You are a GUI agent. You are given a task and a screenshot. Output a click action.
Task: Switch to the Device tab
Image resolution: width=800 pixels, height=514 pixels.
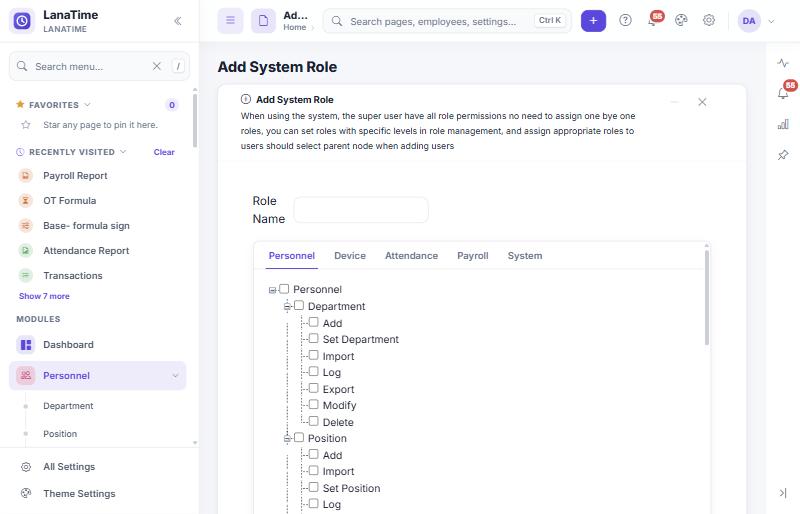[350, 256]
